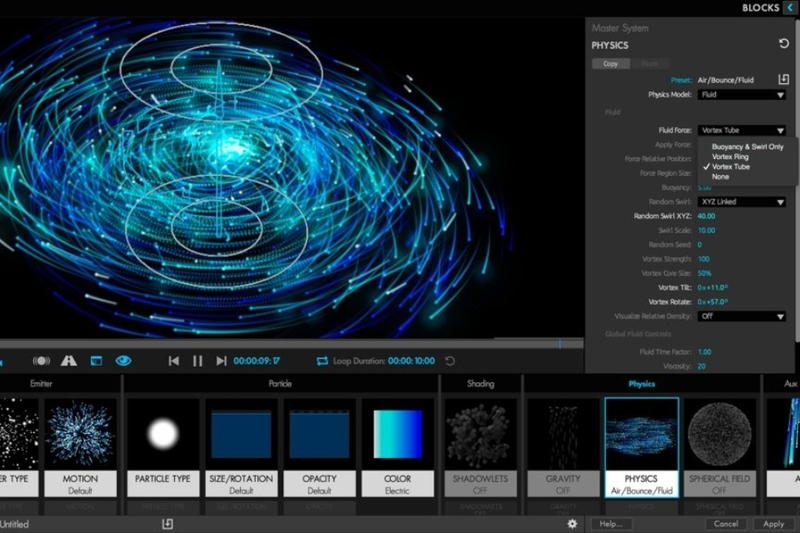Jump to the first frame
Image resolution: width=800 pixels, height=533 pixels.
coord(173,361)
